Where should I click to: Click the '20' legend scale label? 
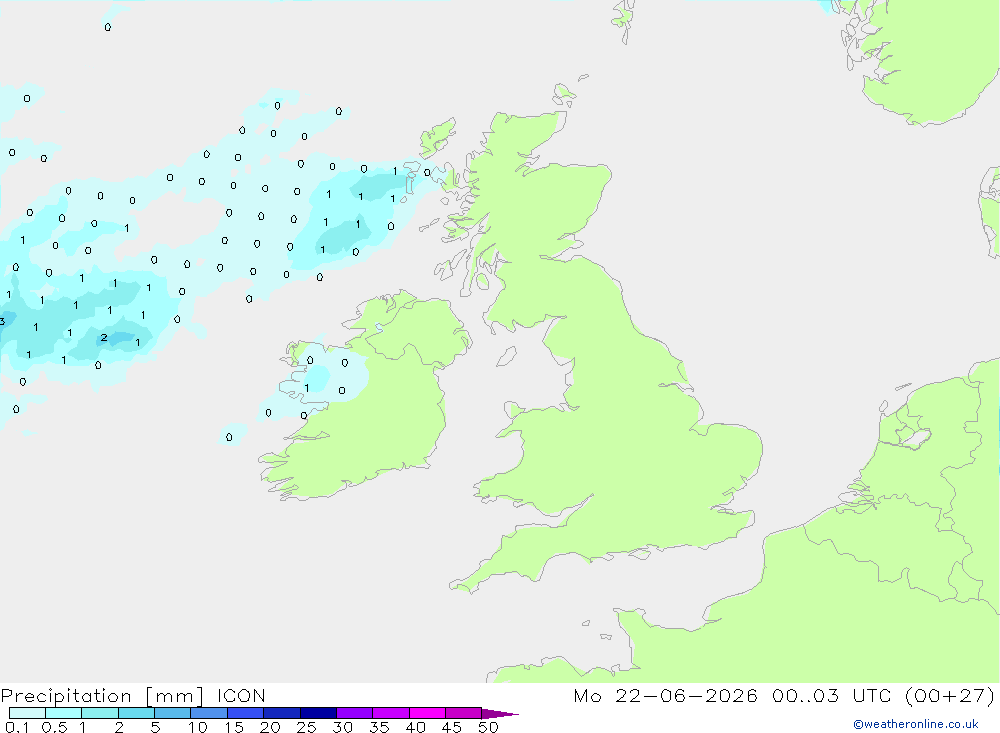click(x=270, y=727)
